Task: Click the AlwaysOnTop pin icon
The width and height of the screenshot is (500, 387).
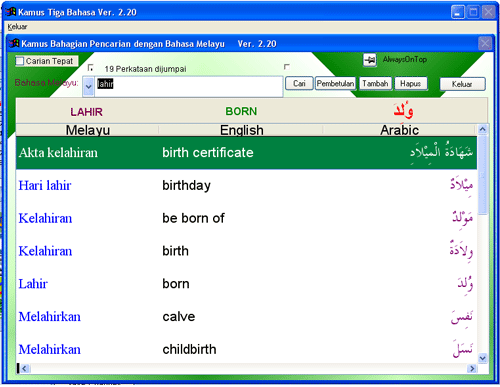Action: pos(369,60)
